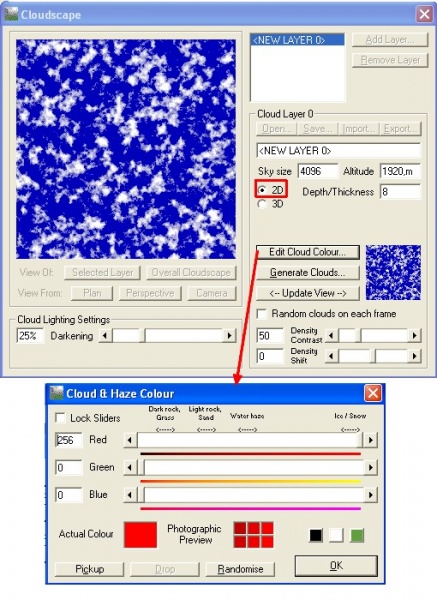The height and width of the screenshot is (600, 437).
Task: Toggle the Lock Sliders checkbox
Action: coord(60,417)
